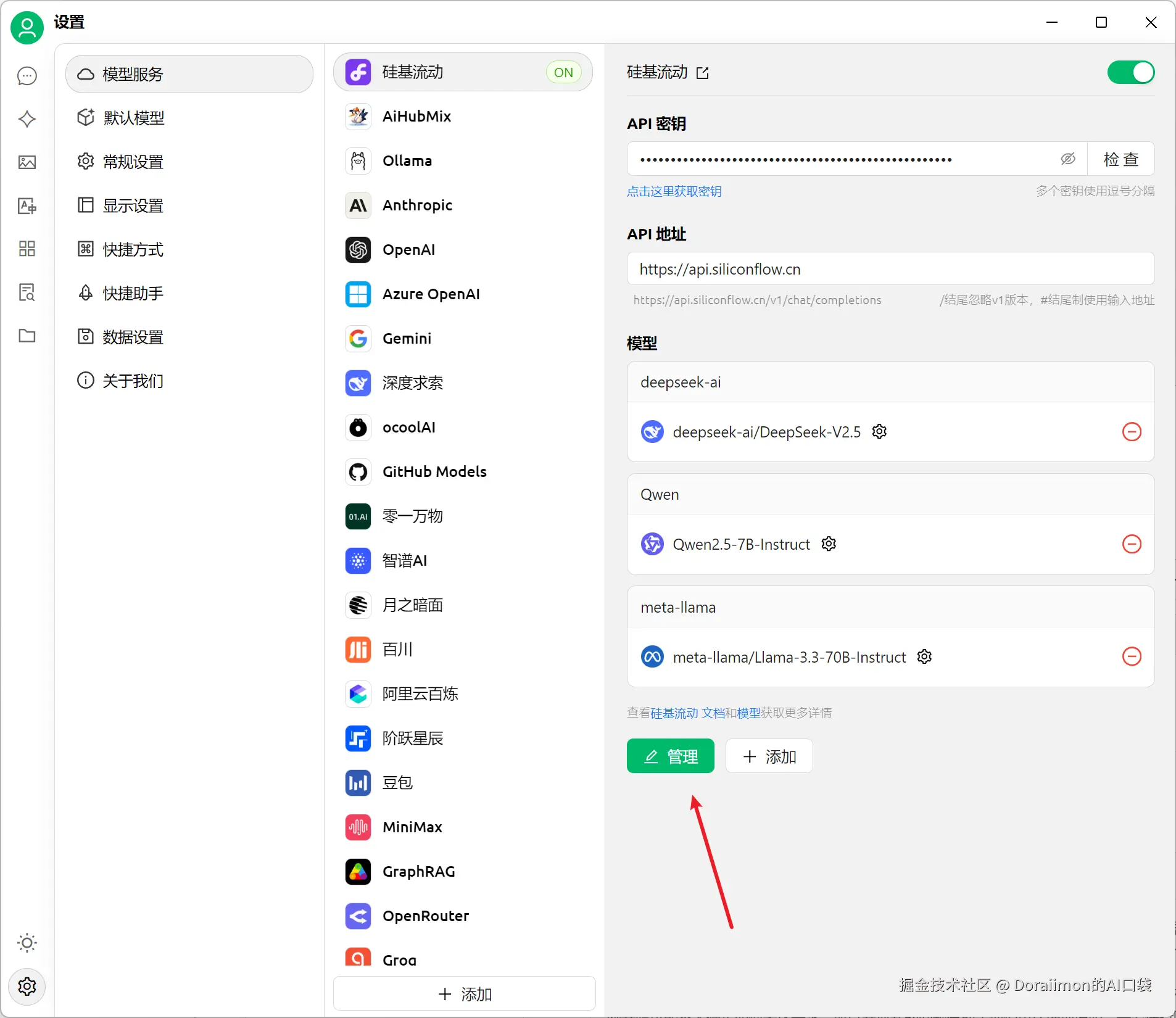Click the green 管理 models button
The width and height of the screenshot is (1176, 1018).
pos(671,756)
